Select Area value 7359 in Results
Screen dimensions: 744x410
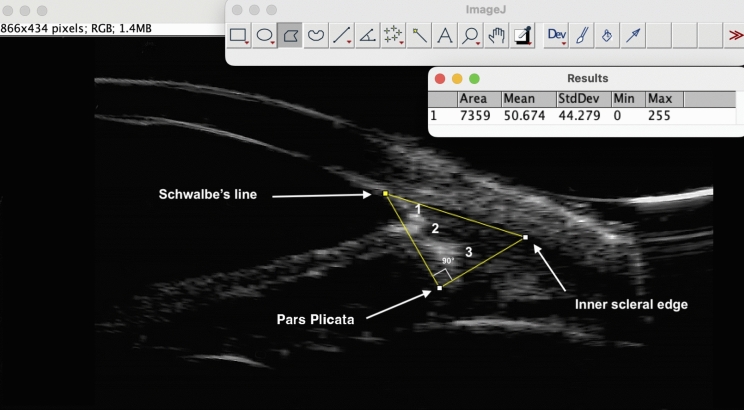[x=475, y=115]
